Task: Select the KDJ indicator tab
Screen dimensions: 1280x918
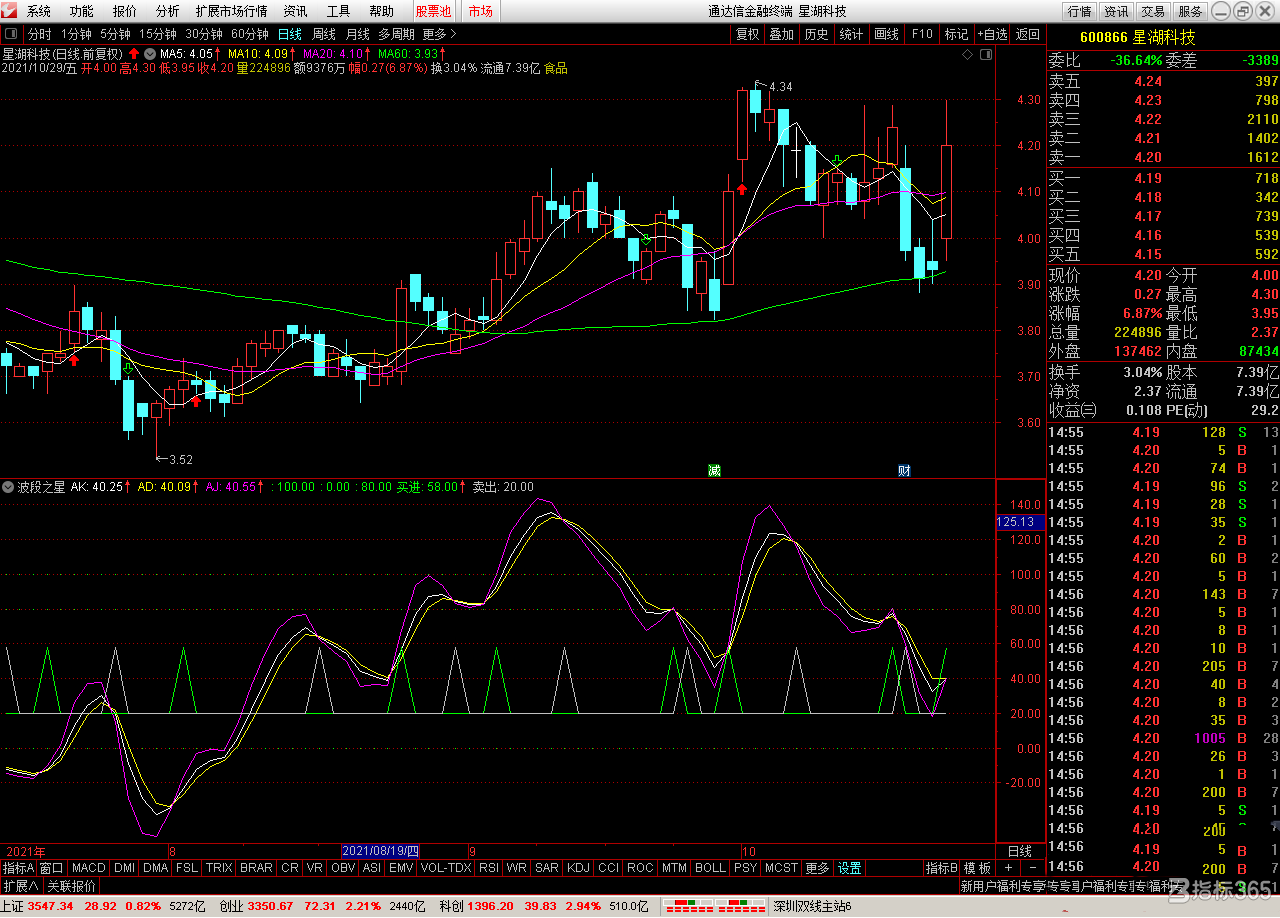Action: 579,868
